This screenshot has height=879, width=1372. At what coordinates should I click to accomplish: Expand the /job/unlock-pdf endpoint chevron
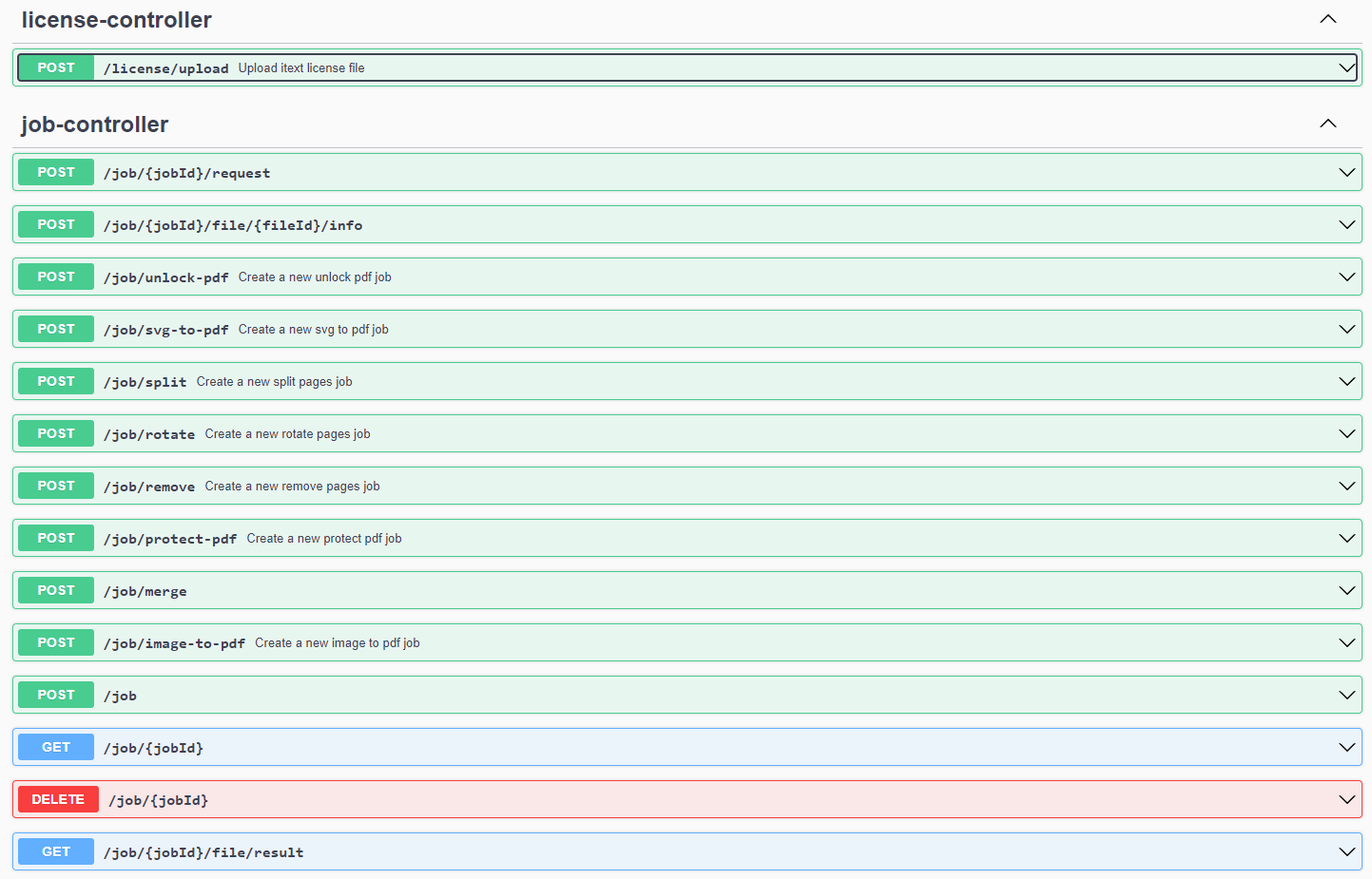[1346, 277]
